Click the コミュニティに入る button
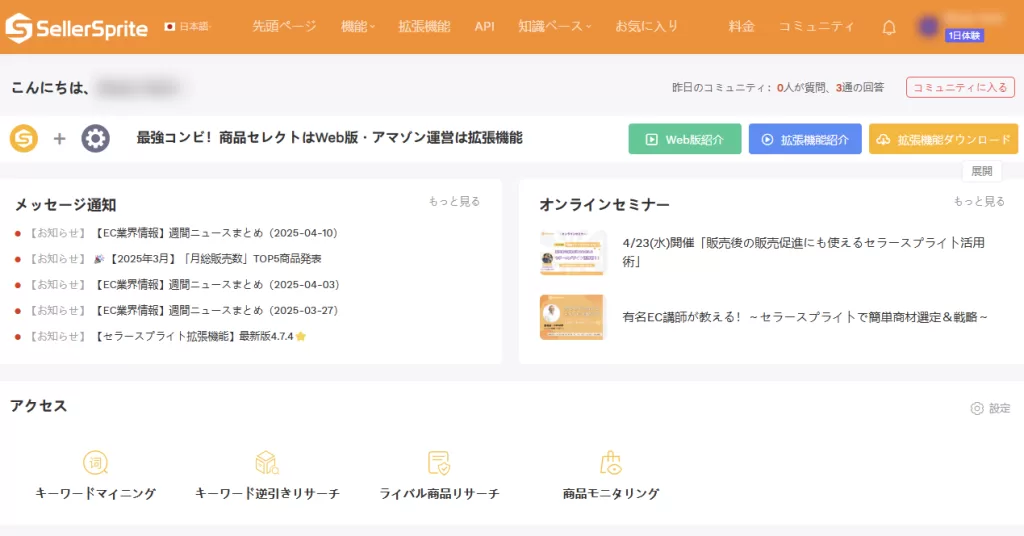Screen dimensions: 1024x536 [x=960, y=87]
